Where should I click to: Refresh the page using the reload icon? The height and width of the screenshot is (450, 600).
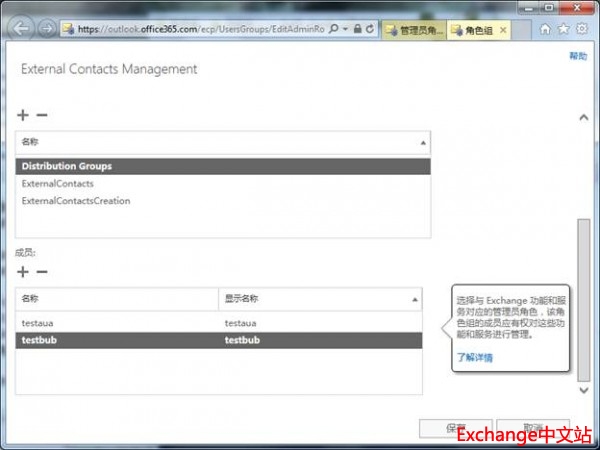tap(371, 30)
